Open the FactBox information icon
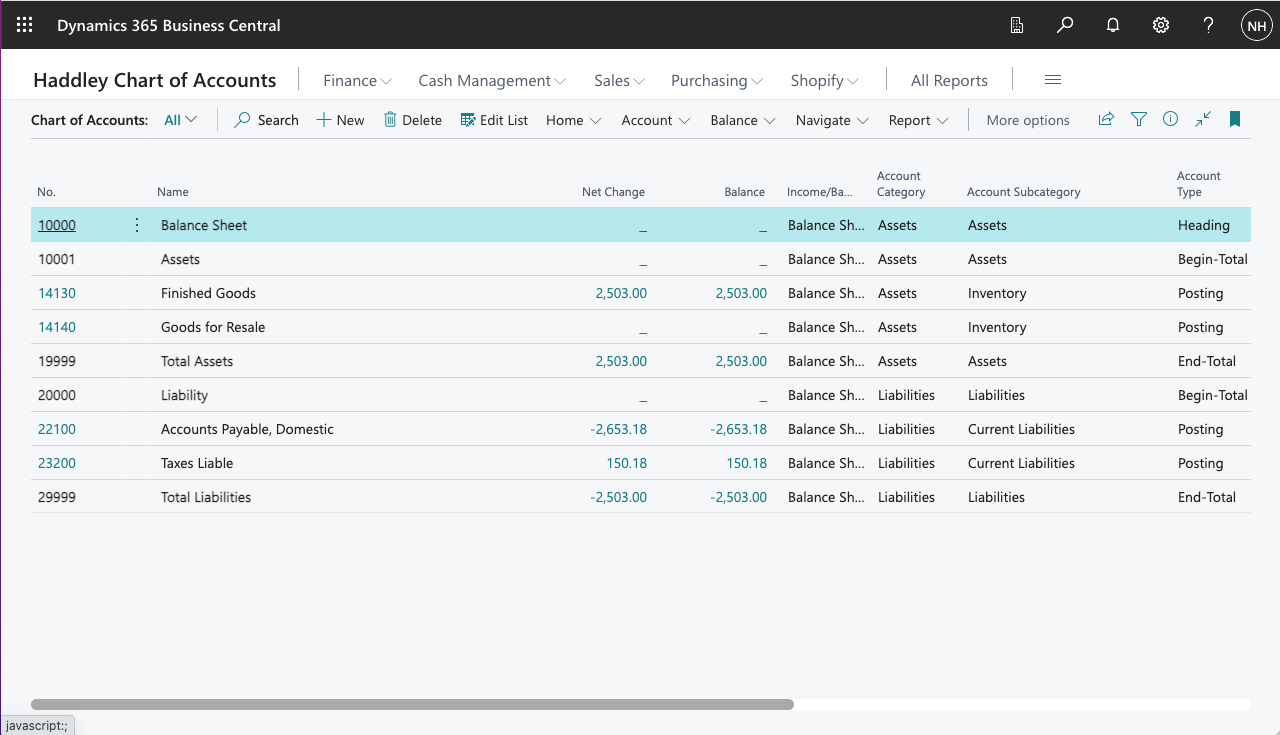1280x735 pixels. [1170, 119]
